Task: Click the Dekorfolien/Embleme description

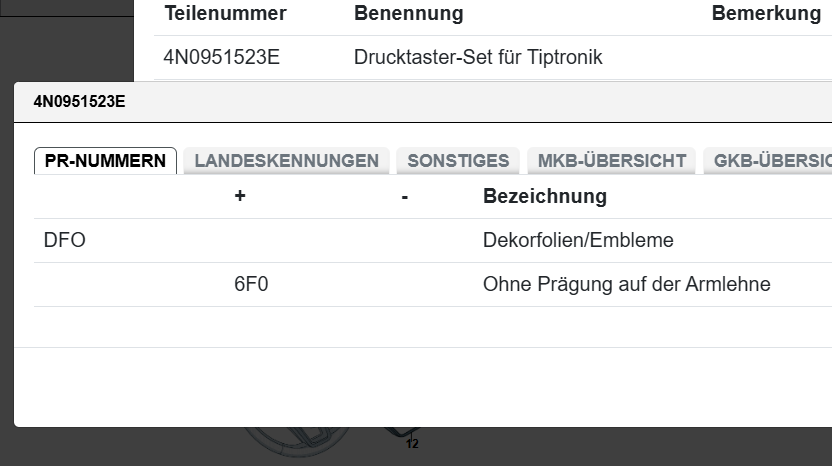Action: (578, 240)
